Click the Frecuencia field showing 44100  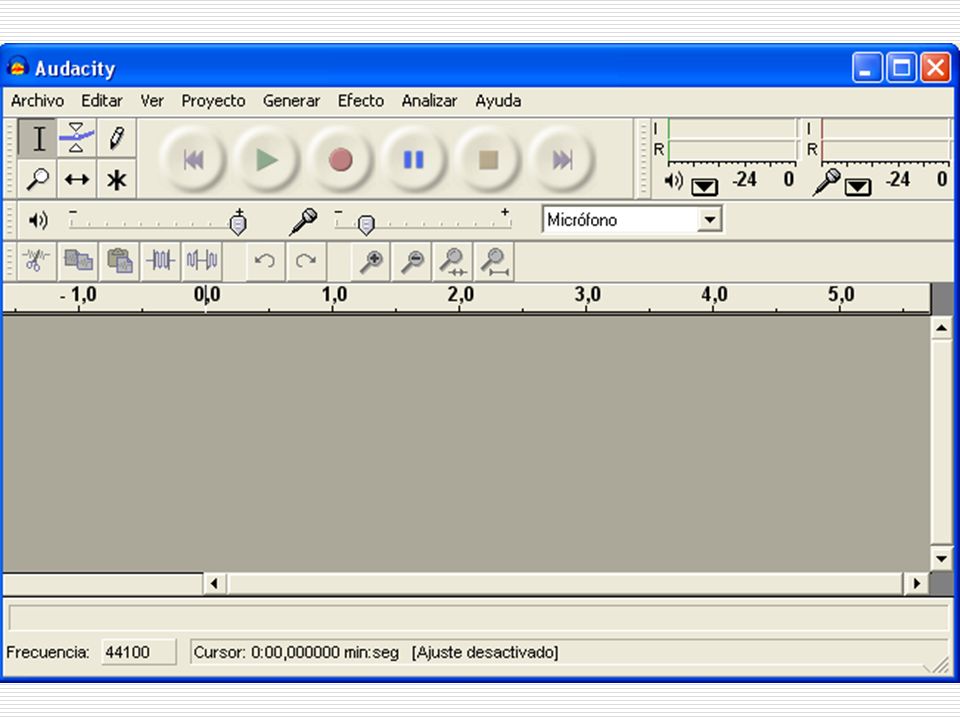click(138, 652)
